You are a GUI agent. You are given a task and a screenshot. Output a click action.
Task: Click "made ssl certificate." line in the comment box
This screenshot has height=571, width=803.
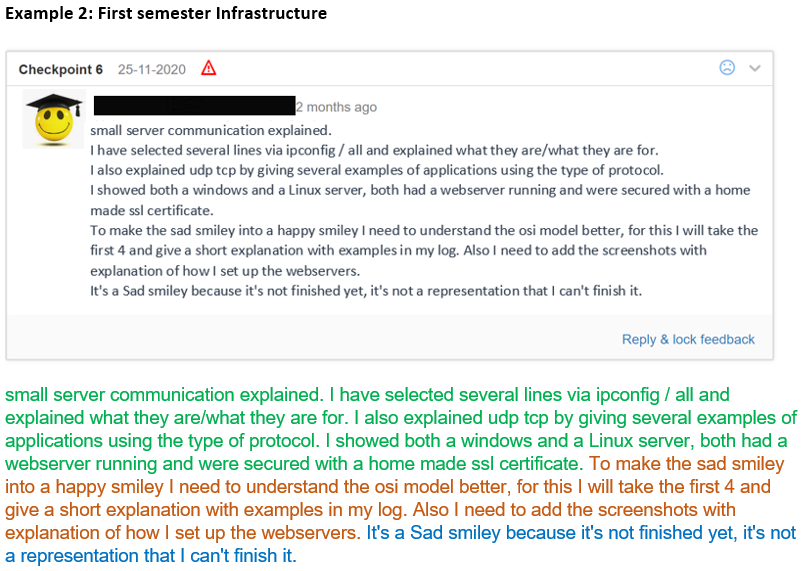coord(151,210)
